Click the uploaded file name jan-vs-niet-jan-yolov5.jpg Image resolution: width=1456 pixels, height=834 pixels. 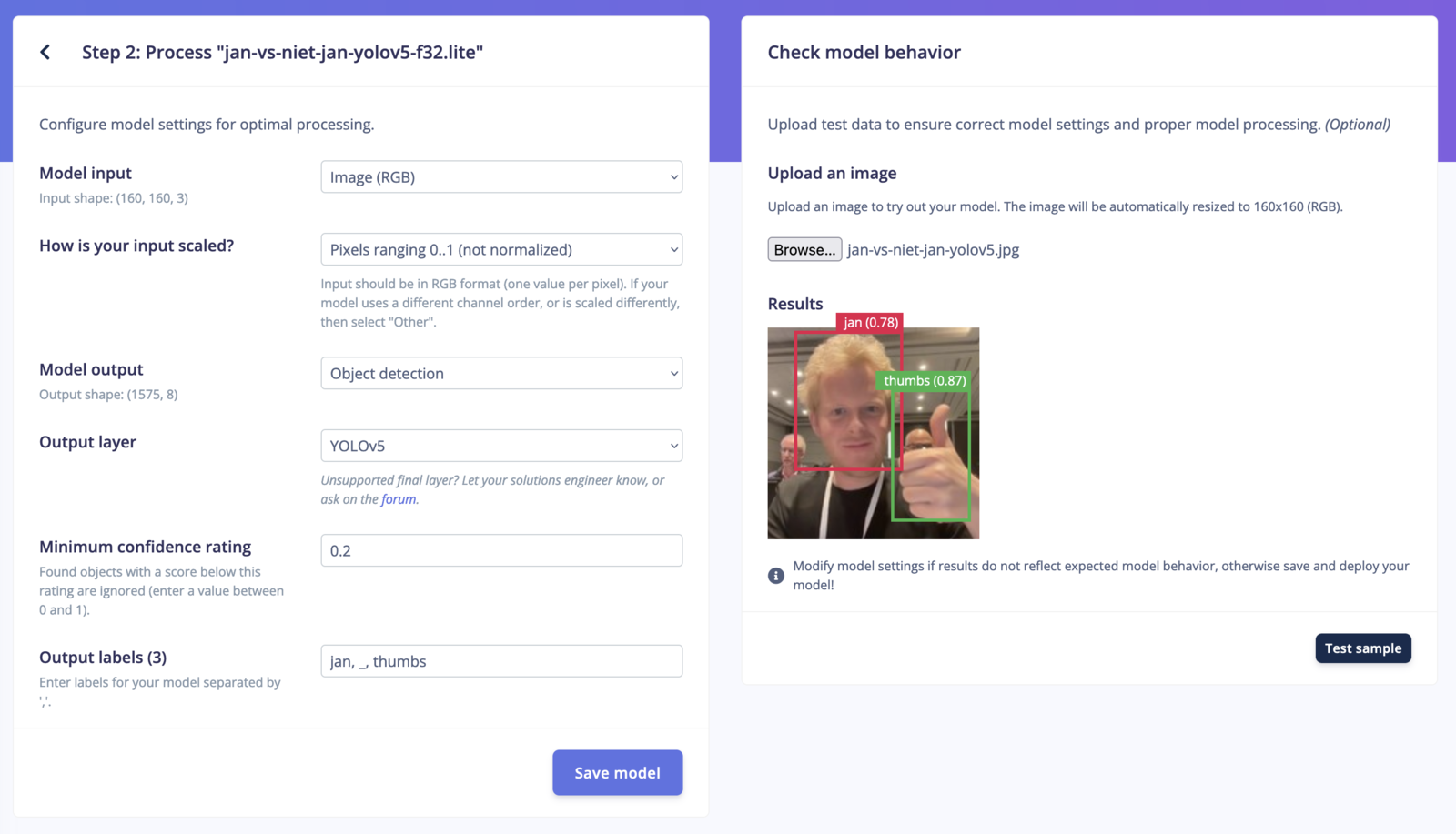[x=933, y=249]
